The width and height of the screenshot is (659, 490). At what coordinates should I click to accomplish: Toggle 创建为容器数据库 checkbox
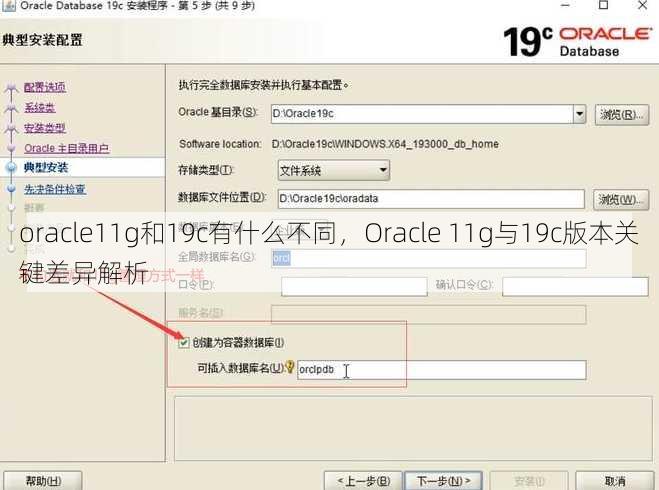point(183,343)
